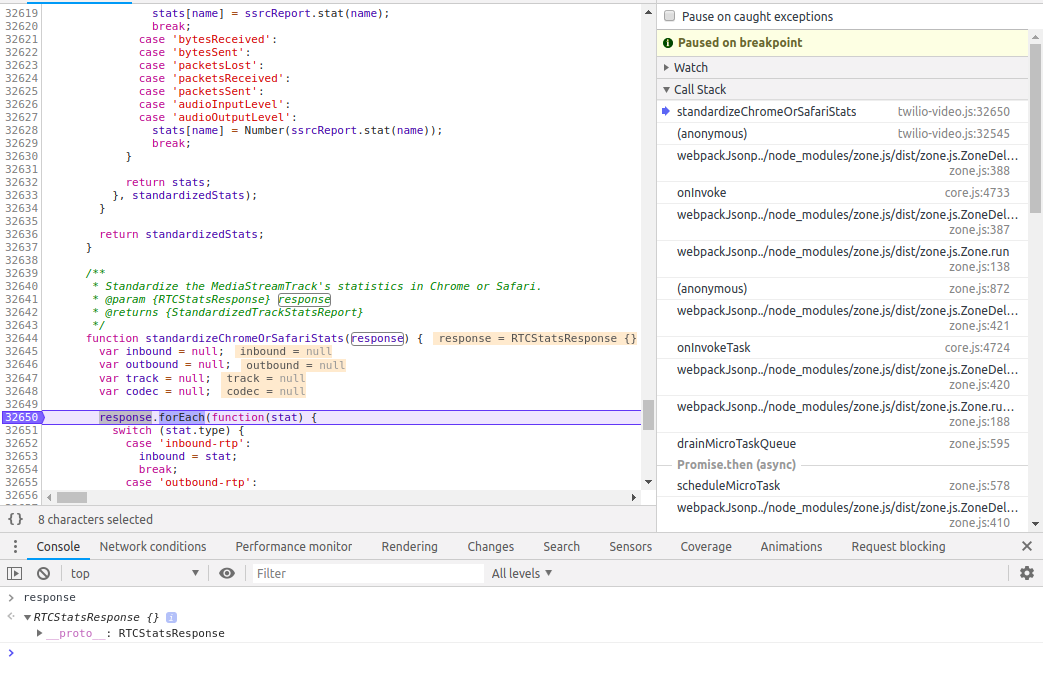Select the Zone.run frame at zone.js:138

841,259
